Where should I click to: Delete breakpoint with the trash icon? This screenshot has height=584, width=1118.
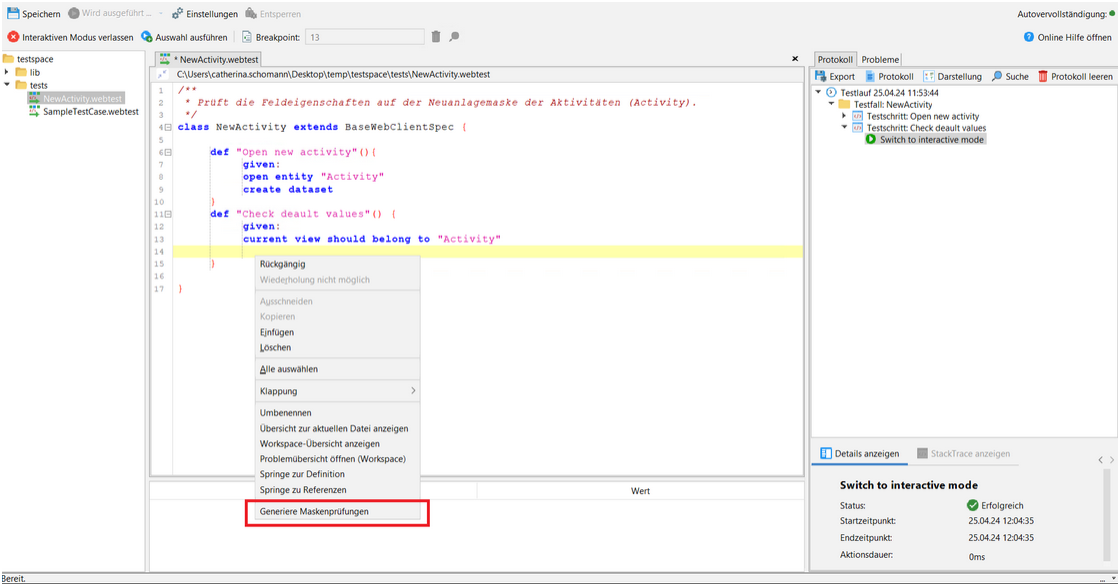pos(435,37)
